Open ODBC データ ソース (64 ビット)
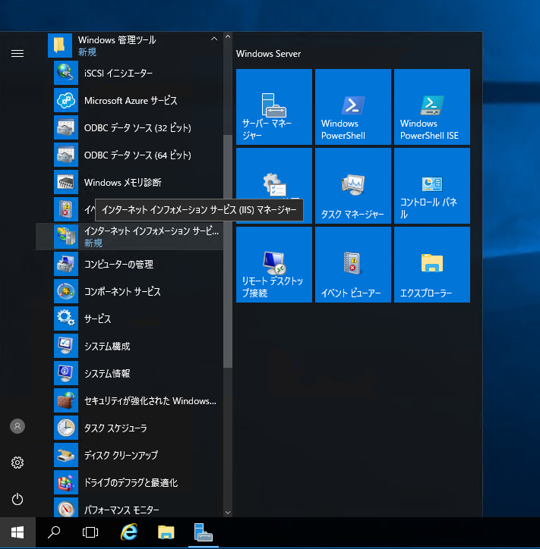This screenshot has height=549, width=540. (129, 155)
